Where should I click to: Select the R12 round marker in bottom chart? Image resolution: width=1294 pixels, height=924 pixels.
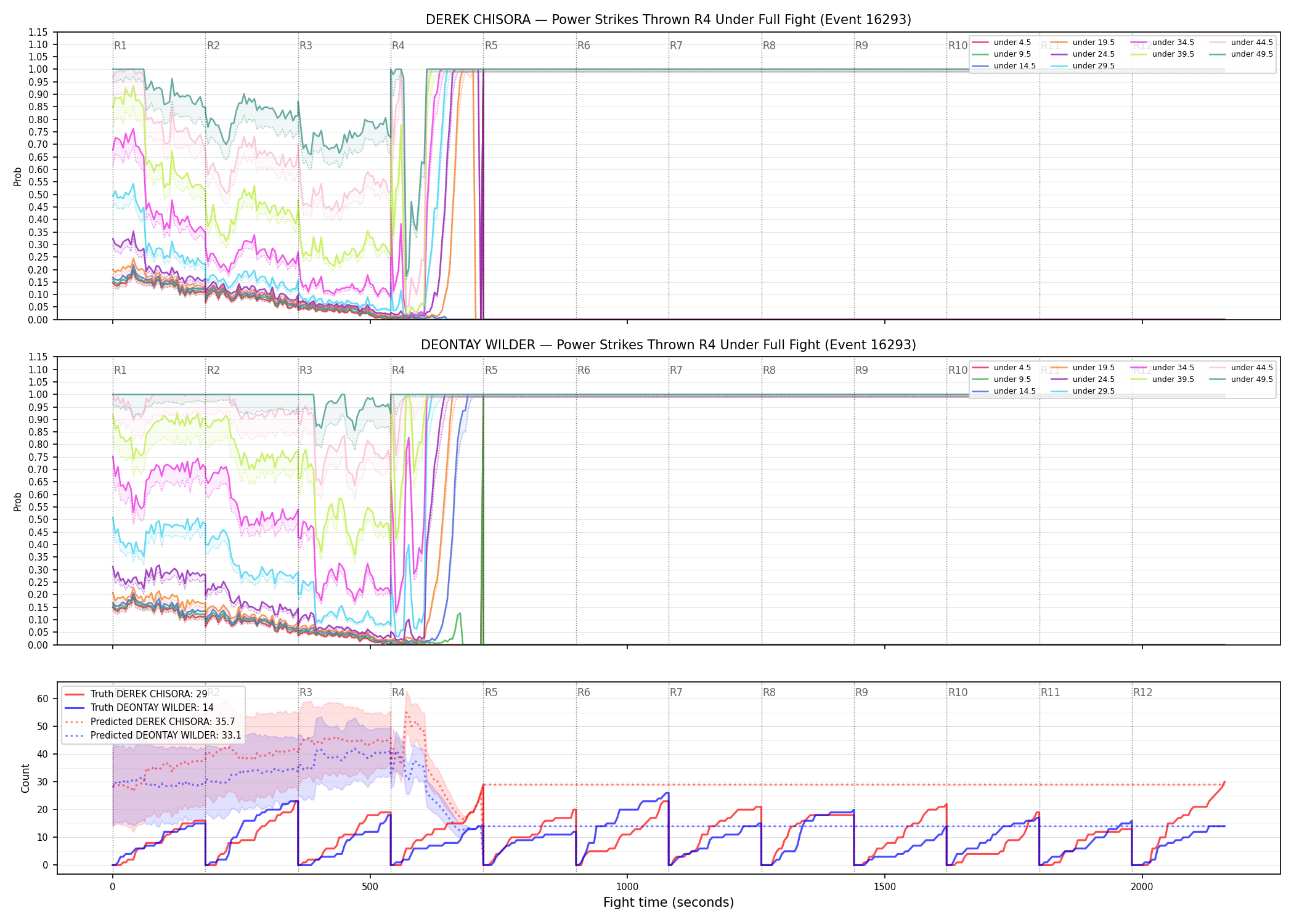[x=1142, y=692]
